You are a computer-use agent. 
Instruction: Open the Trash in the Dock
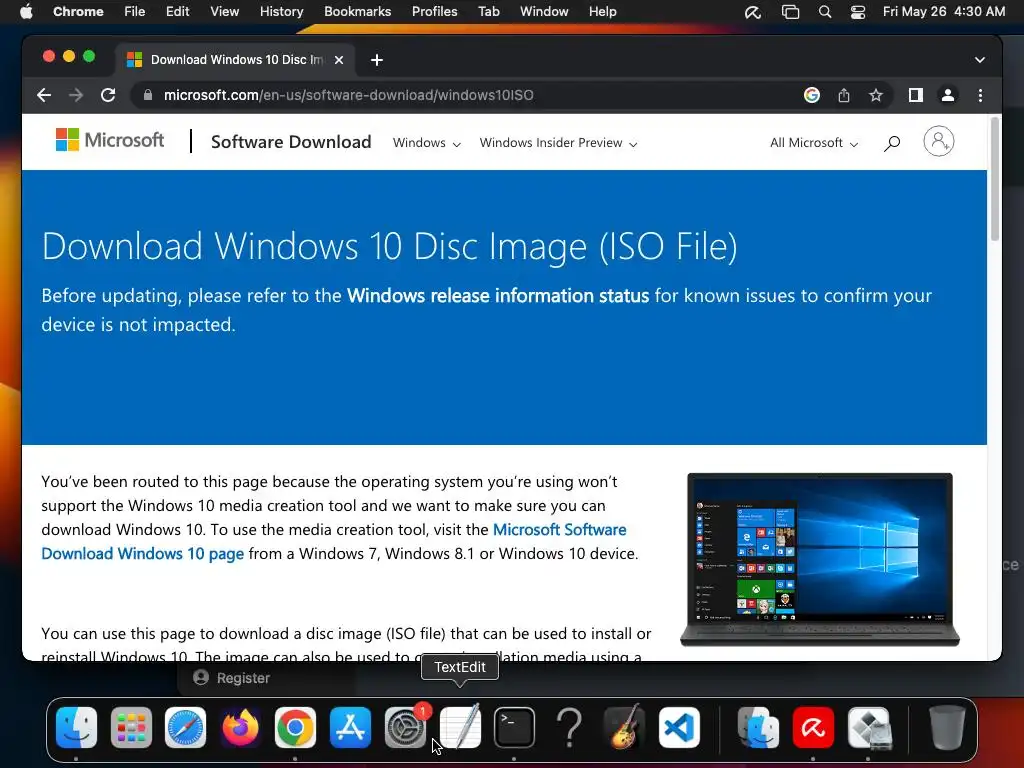pos(946,728)
